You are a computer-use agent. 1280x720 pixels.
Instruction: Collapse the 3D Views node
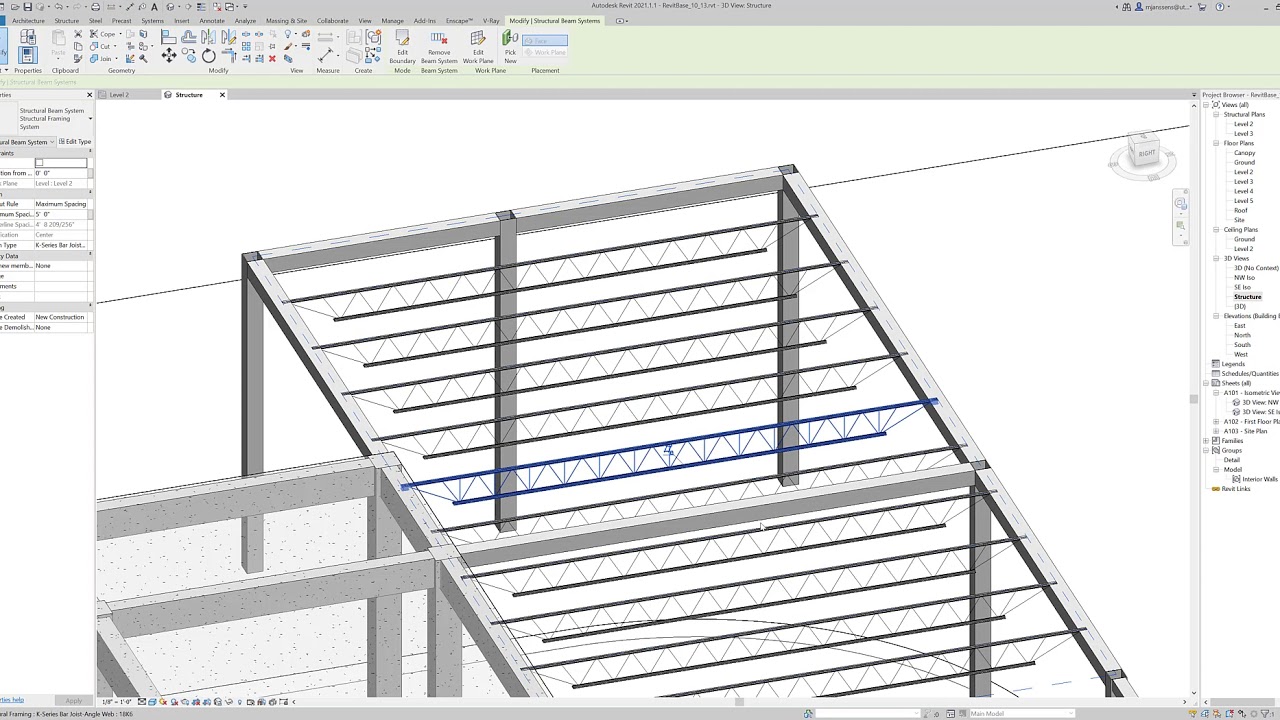tap(1216, 259)
